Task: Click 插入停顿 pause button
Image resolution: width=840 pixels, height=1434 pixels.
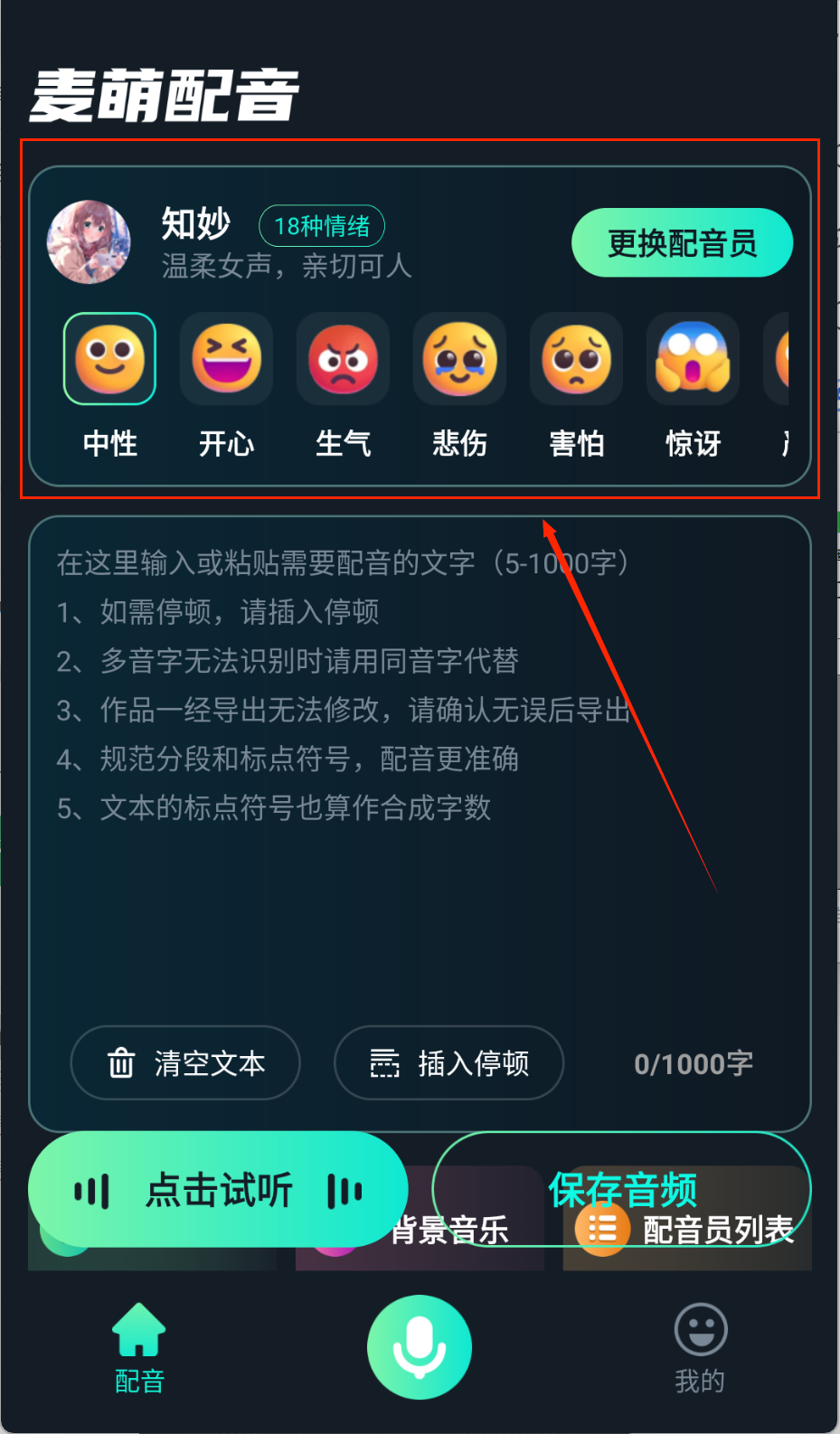Action: [x=449, y=1062]
